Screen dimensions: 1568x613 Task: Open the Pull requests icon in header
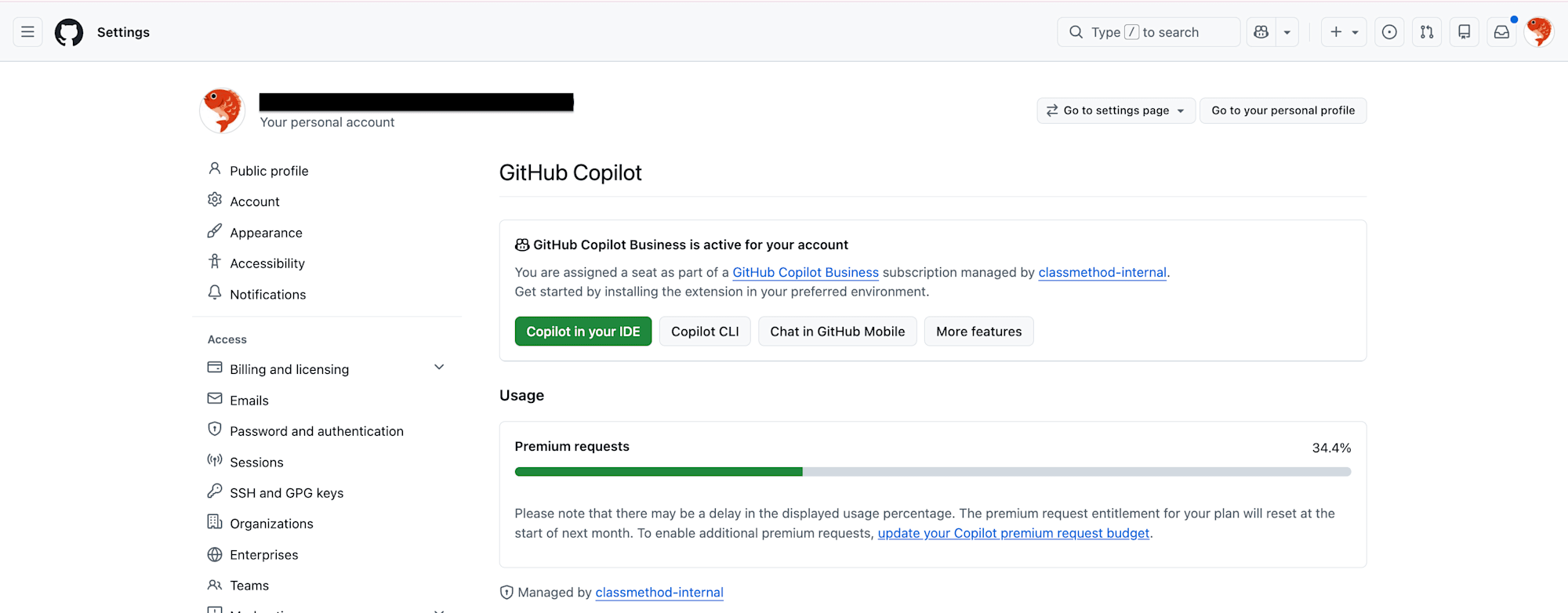[x=1427, y=32]
